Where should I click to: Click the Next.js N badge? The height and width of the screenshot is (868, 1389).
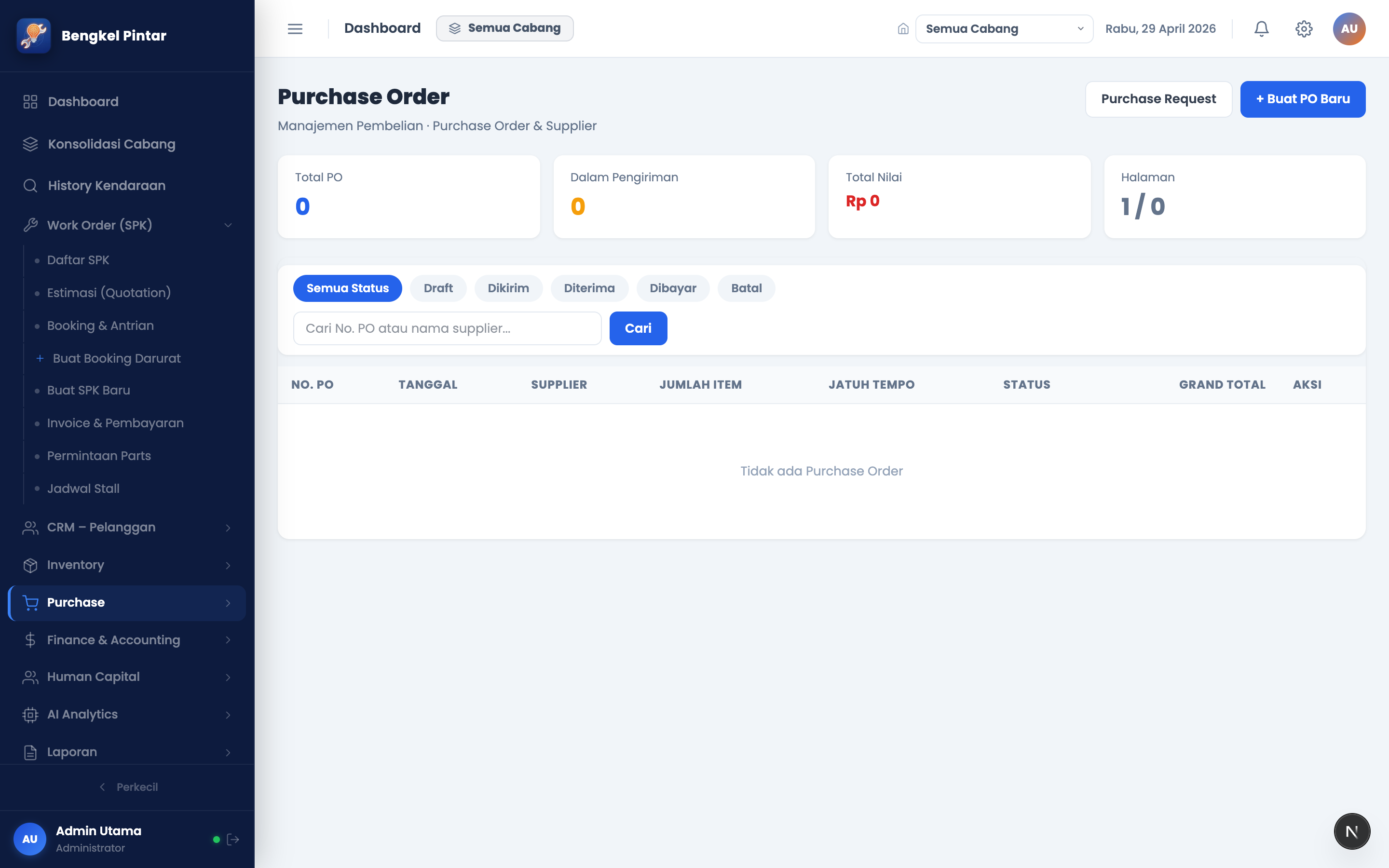click(1352, 831)
